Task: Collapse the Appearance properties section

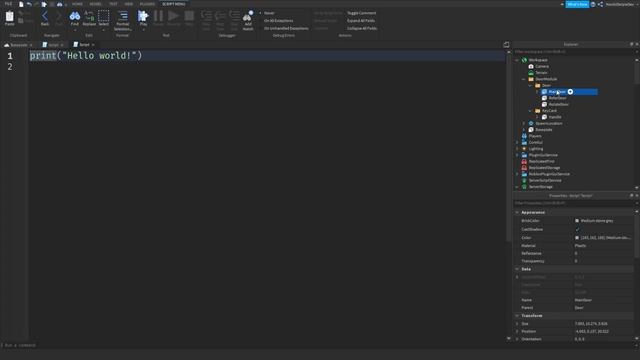Action: coord(517,213)
